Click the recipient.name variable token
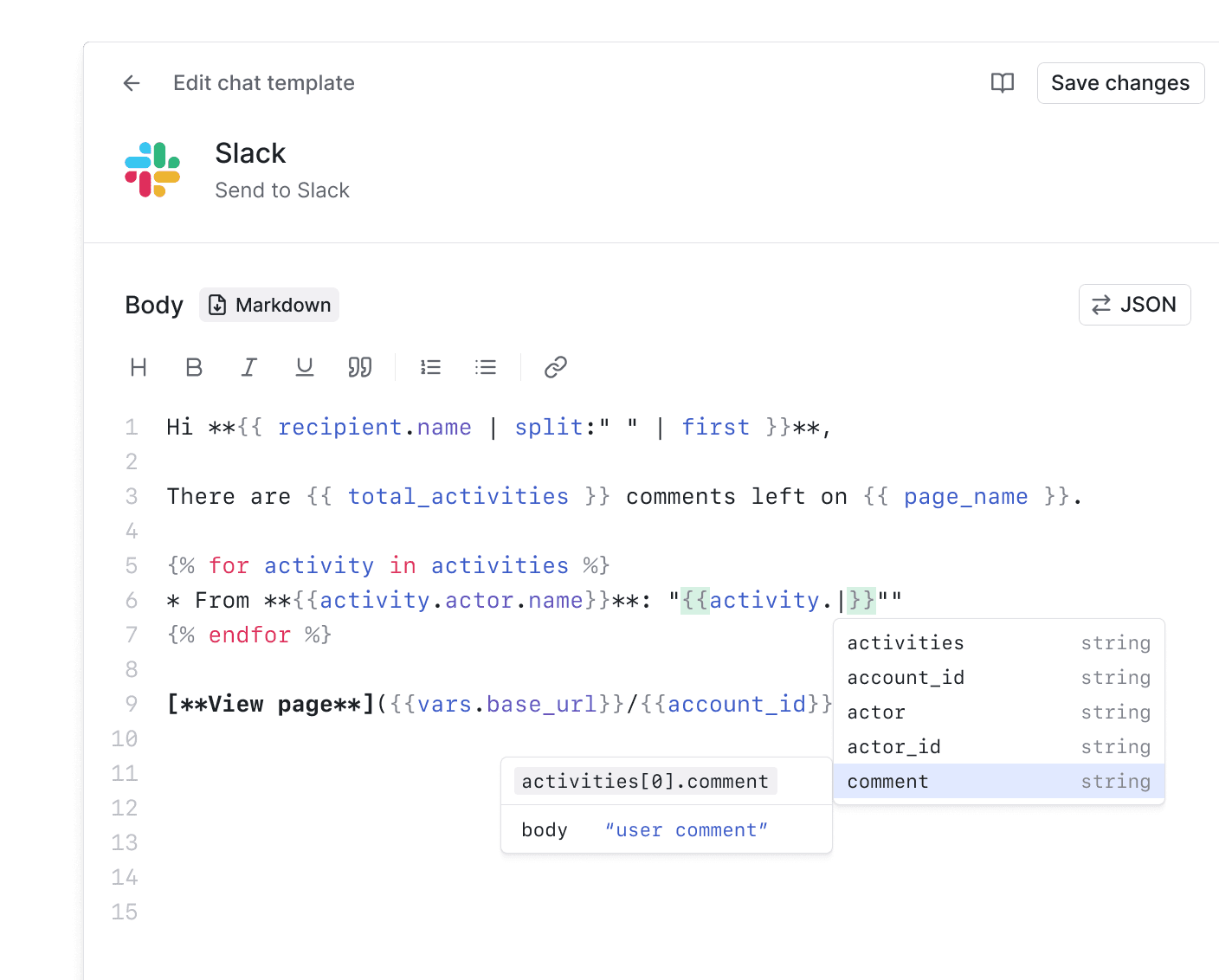This screenshot has width=1219, height=980. [x=375, y=427]
